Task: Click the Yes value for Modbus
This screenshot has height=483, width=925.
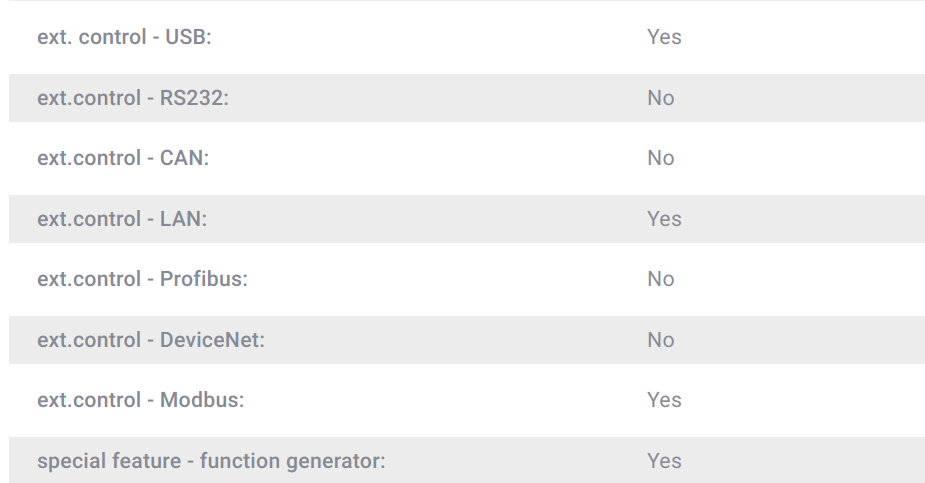Action: click(664, 400)
